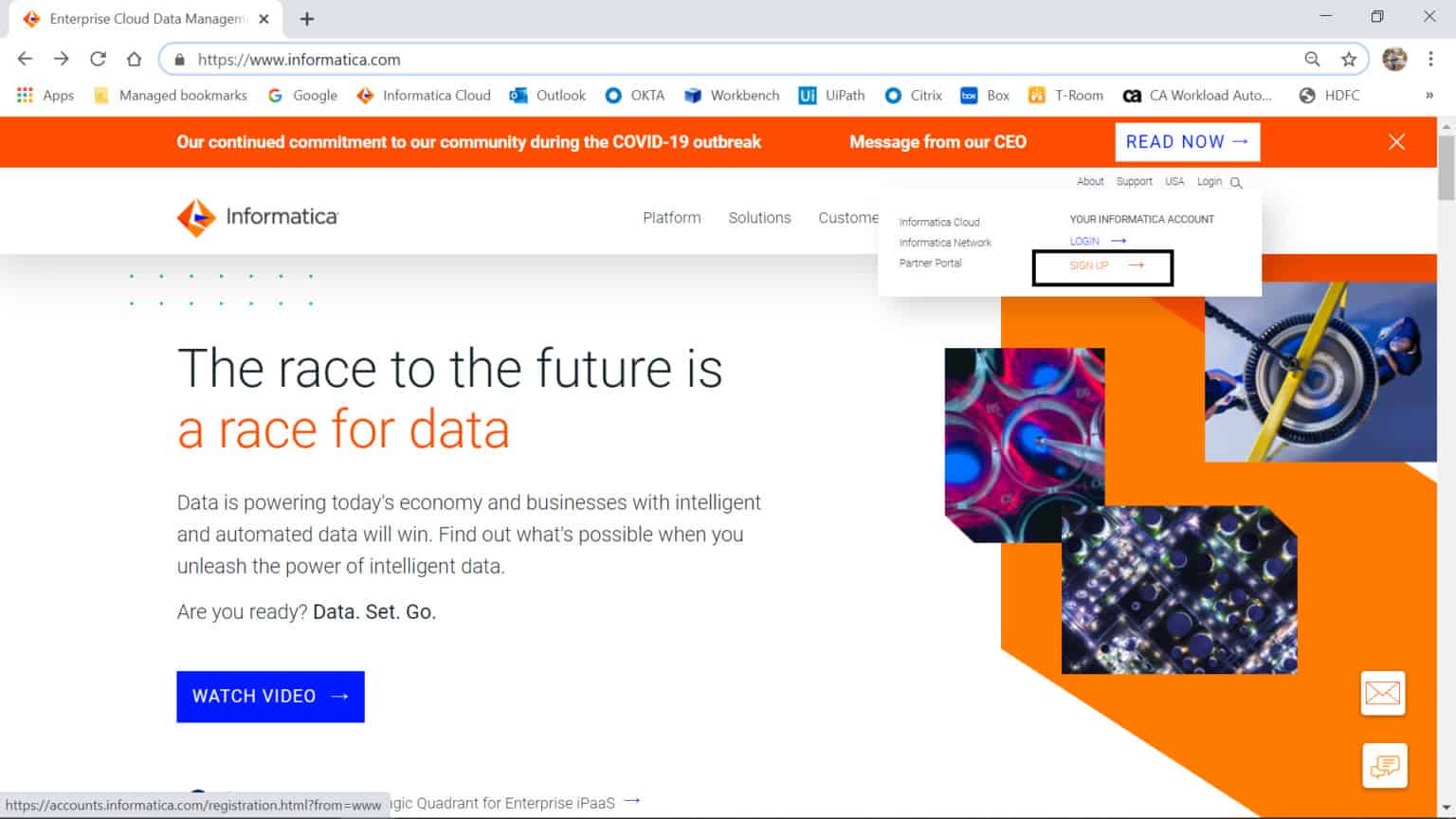
Task: Click the WATCH VIDEO button
Action: [270, 697]
